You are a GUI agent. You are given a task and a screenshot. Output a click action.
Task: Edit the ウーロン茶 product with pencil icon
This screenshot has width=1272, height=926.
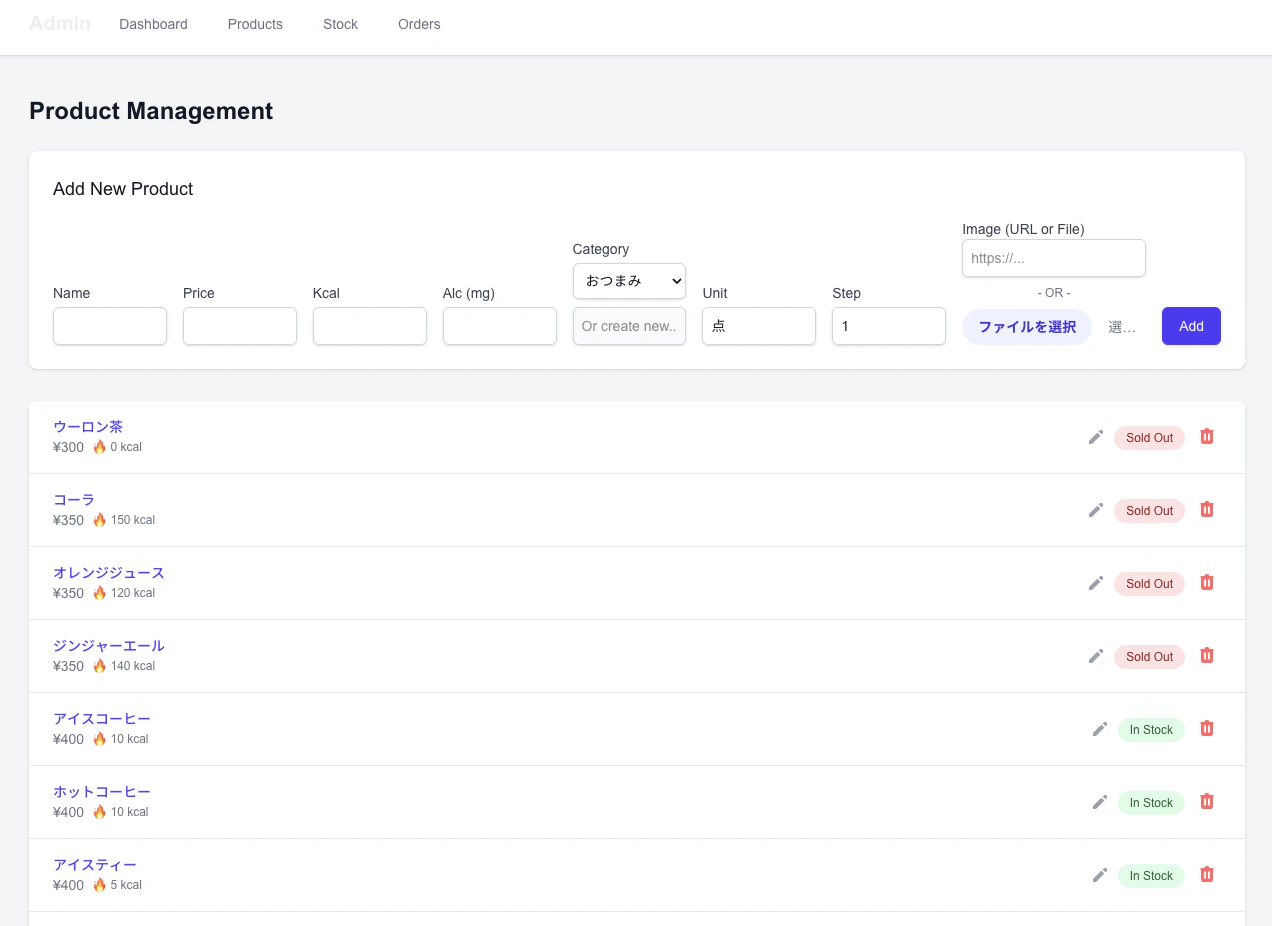pos(1096,437)
